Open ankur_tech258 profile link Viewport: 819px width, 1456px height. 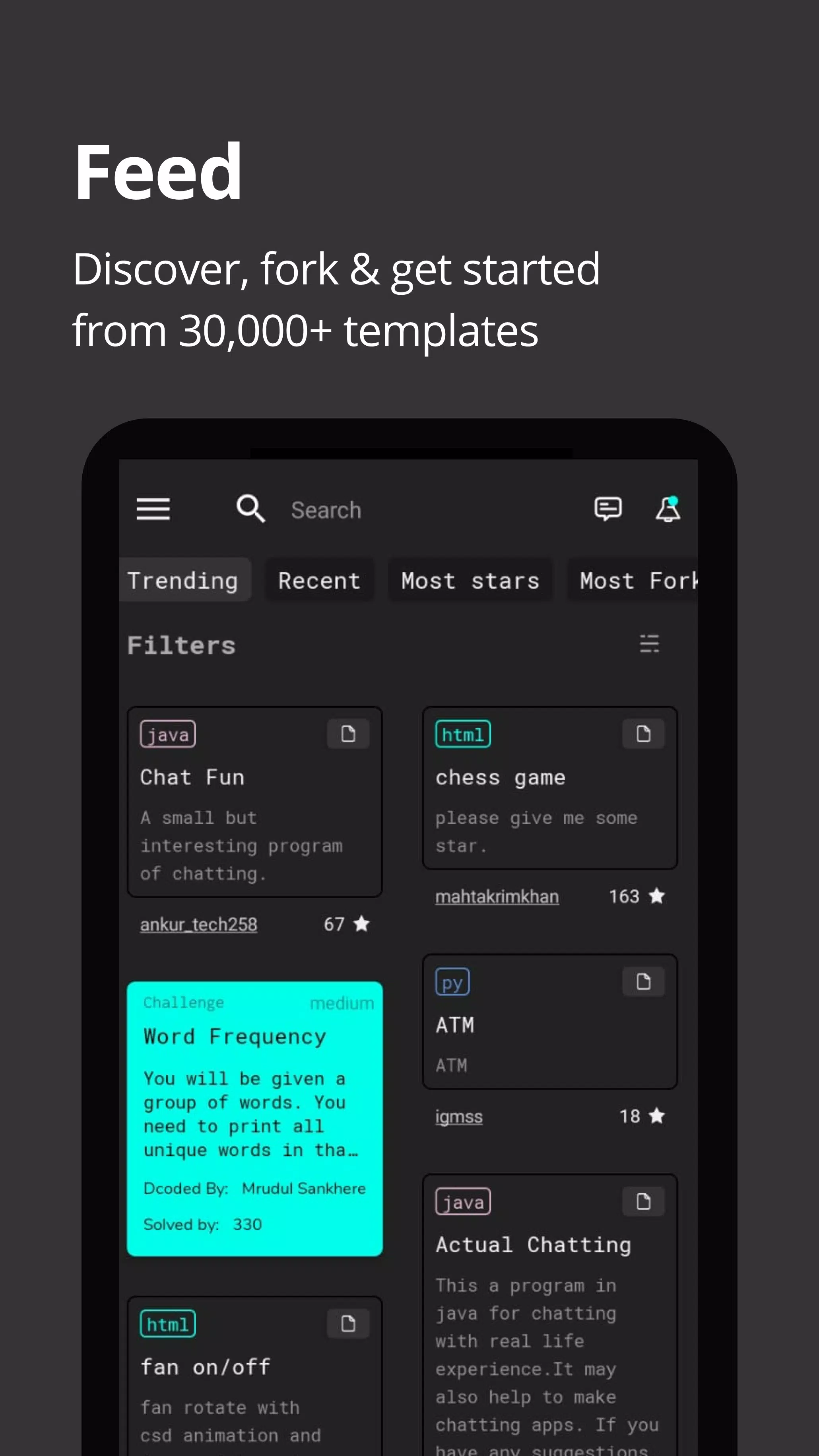tap(199, 922)
